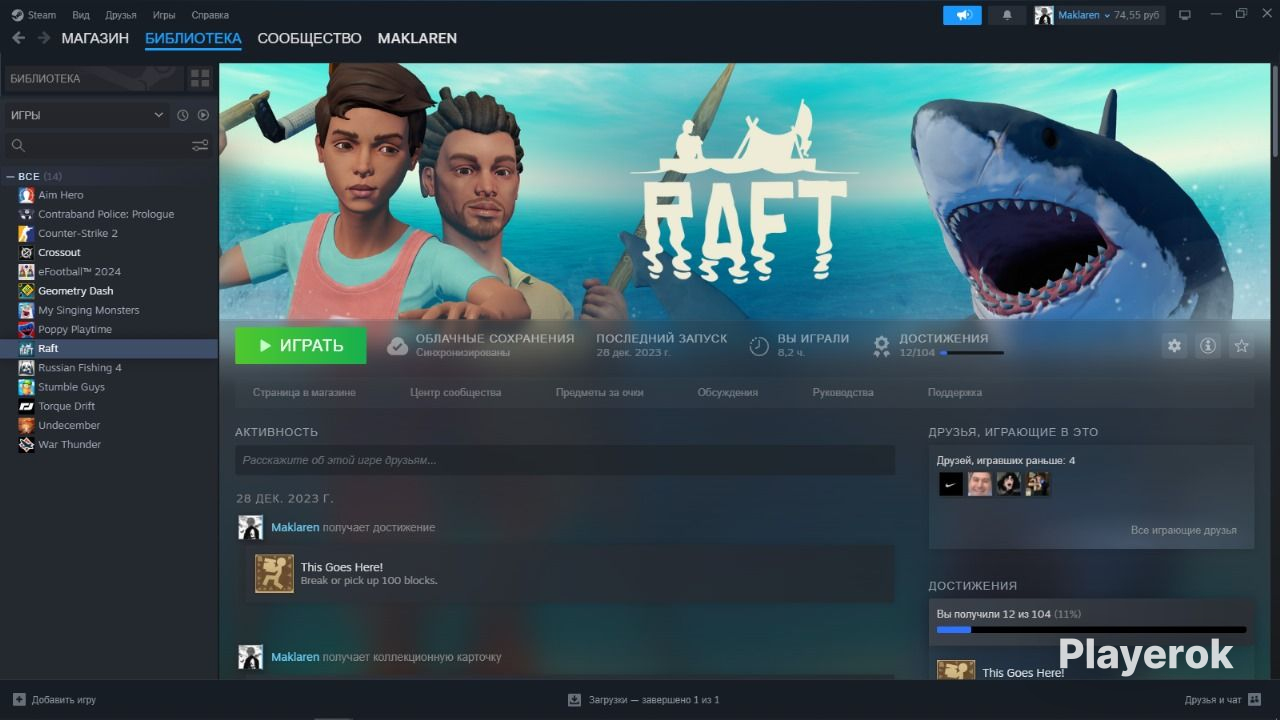The image size is (1280, 720).
Task: Show Raft game info panel
Action: tap(1208, 346)
